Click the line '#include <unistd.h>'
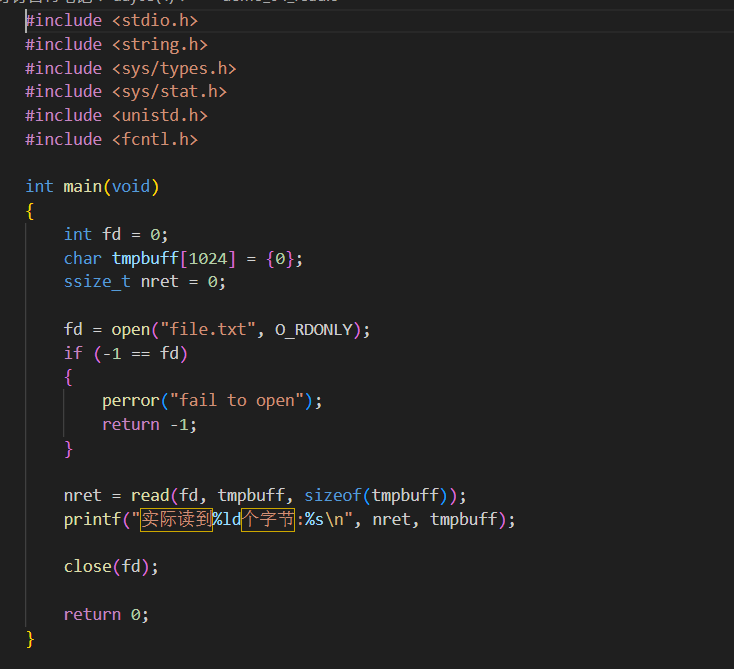Screen dimensions: 734x669 pos(117,115)
